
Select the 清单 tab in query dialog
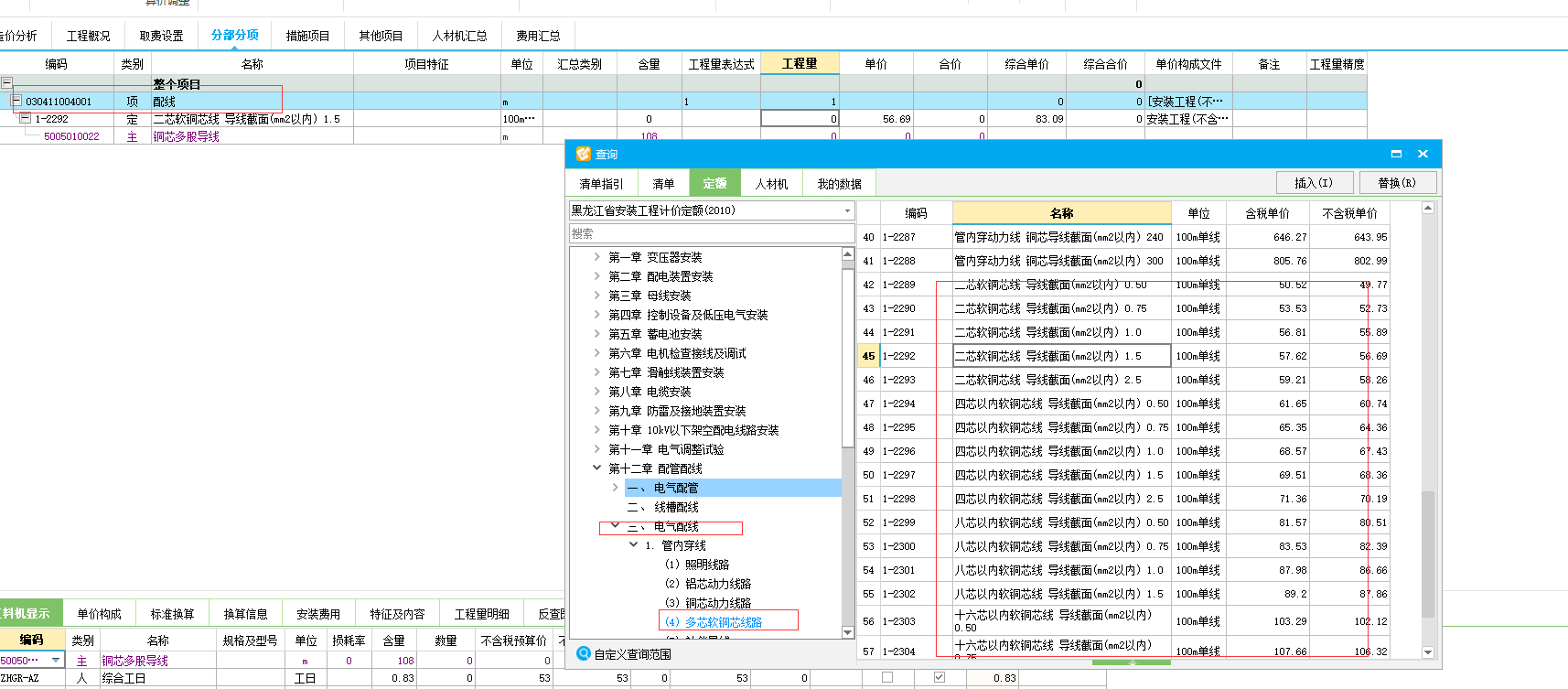[x=663, y=184]
